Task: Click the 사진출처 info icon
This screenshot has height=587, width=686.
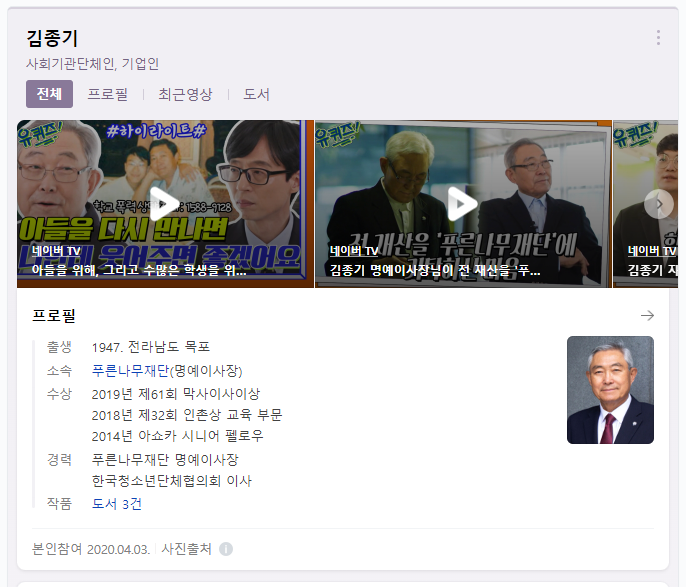Action: pos(226,549)
